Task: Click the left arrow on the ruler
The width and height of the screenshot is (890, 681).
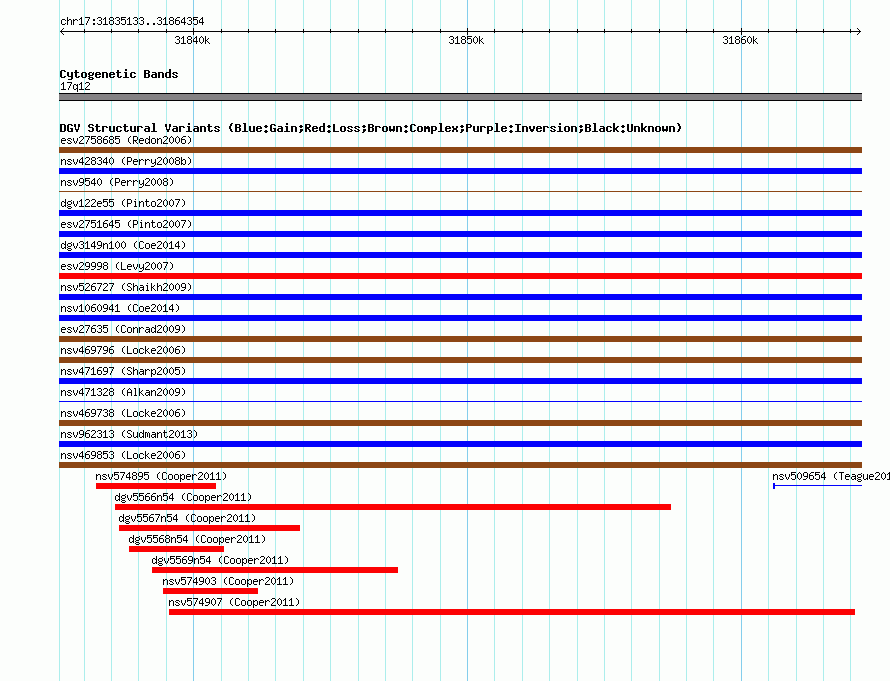Action: [62, 32]
